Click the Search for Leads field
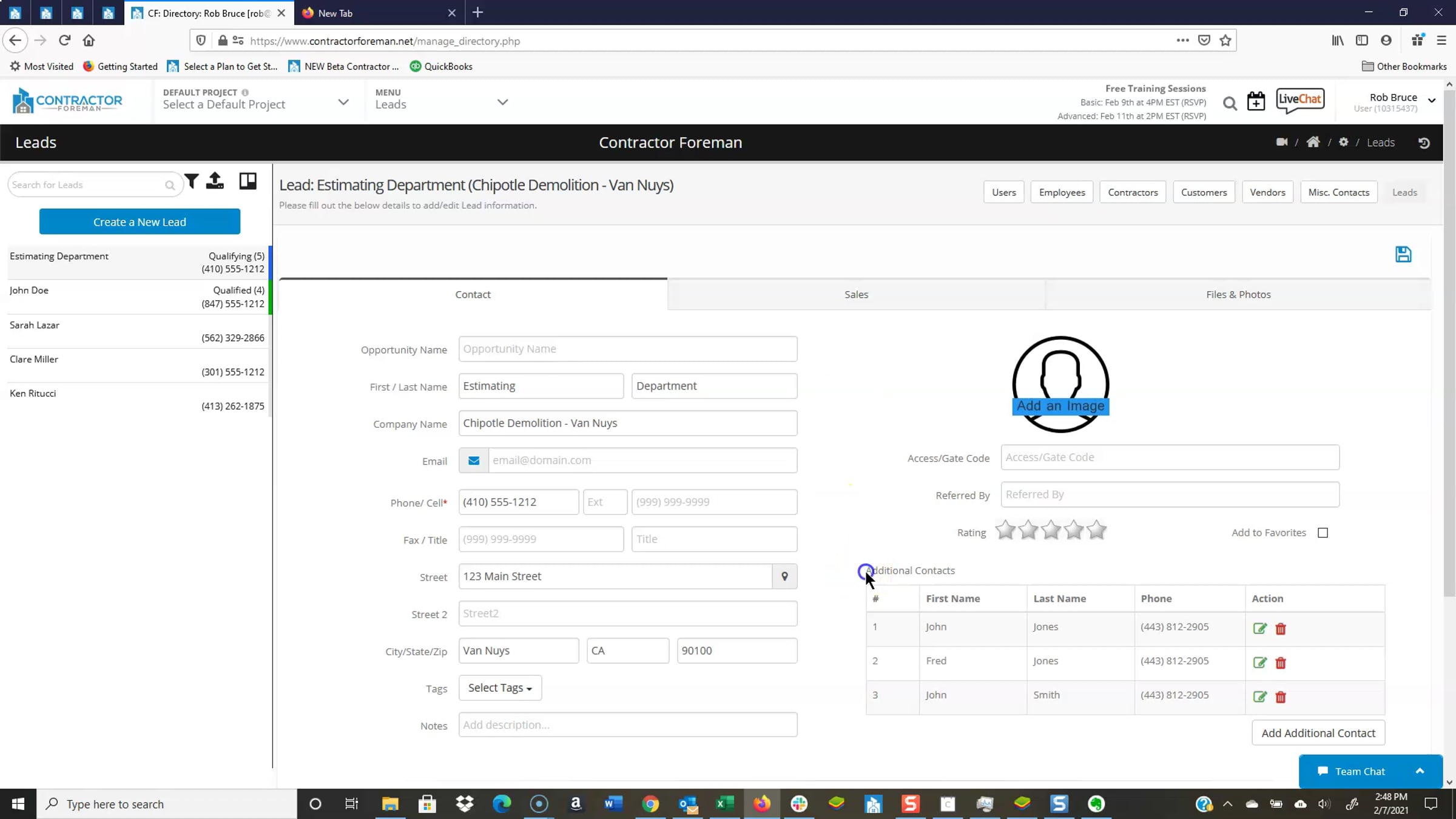The image size is (1456, 819). 95,184
